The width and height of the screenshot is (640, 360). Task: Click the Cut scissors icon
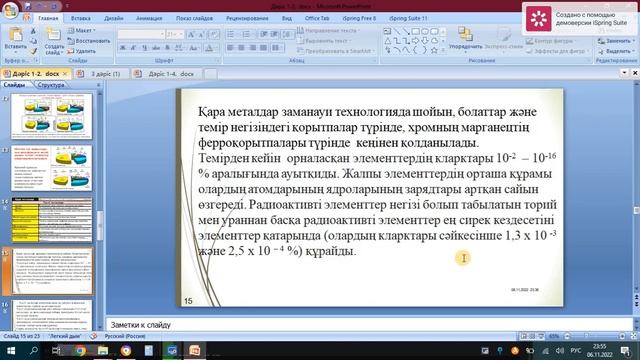[33, 31]
